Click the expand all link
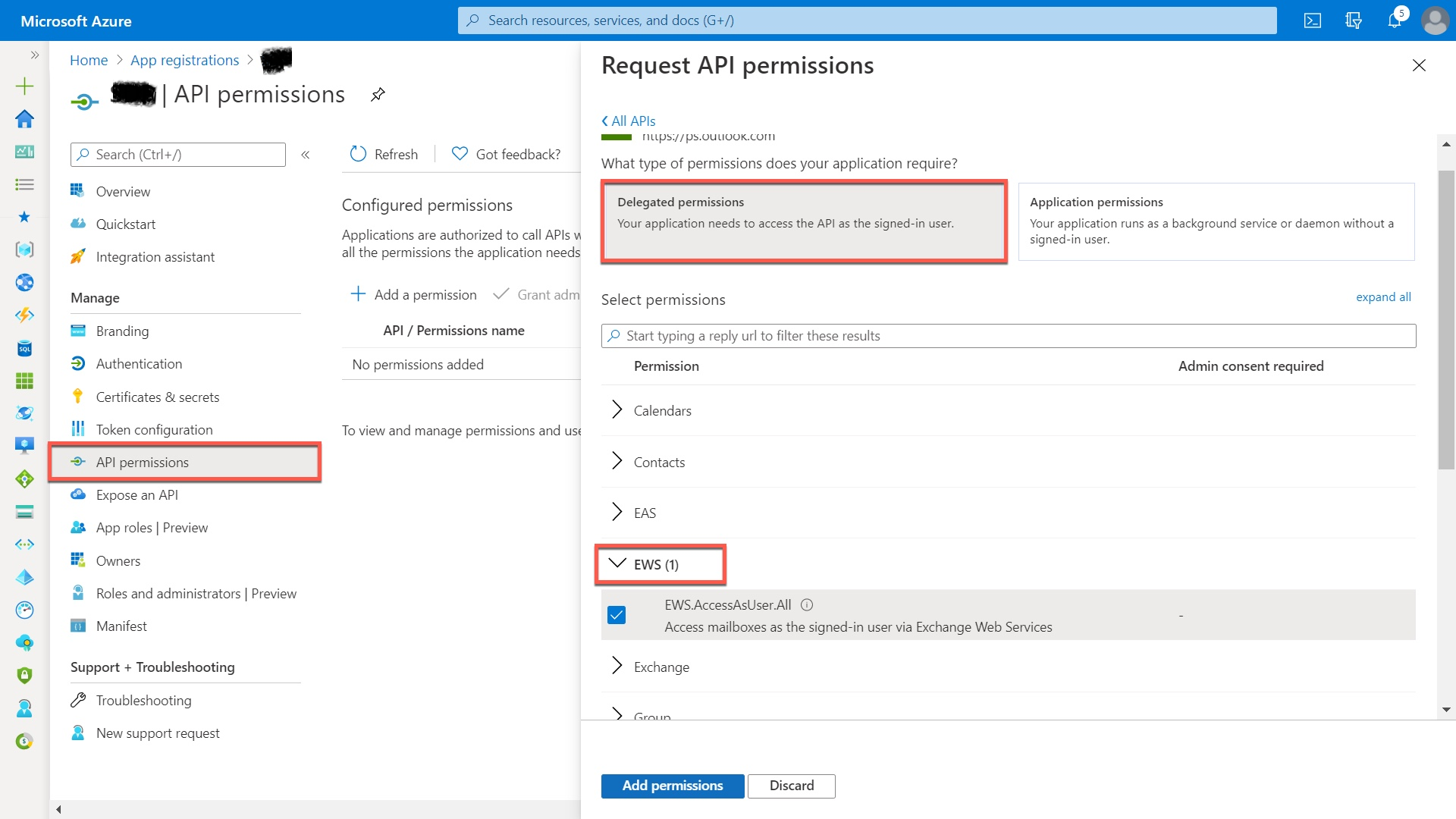Viewport: 1456px width, 819px height. click(1383, 297)
